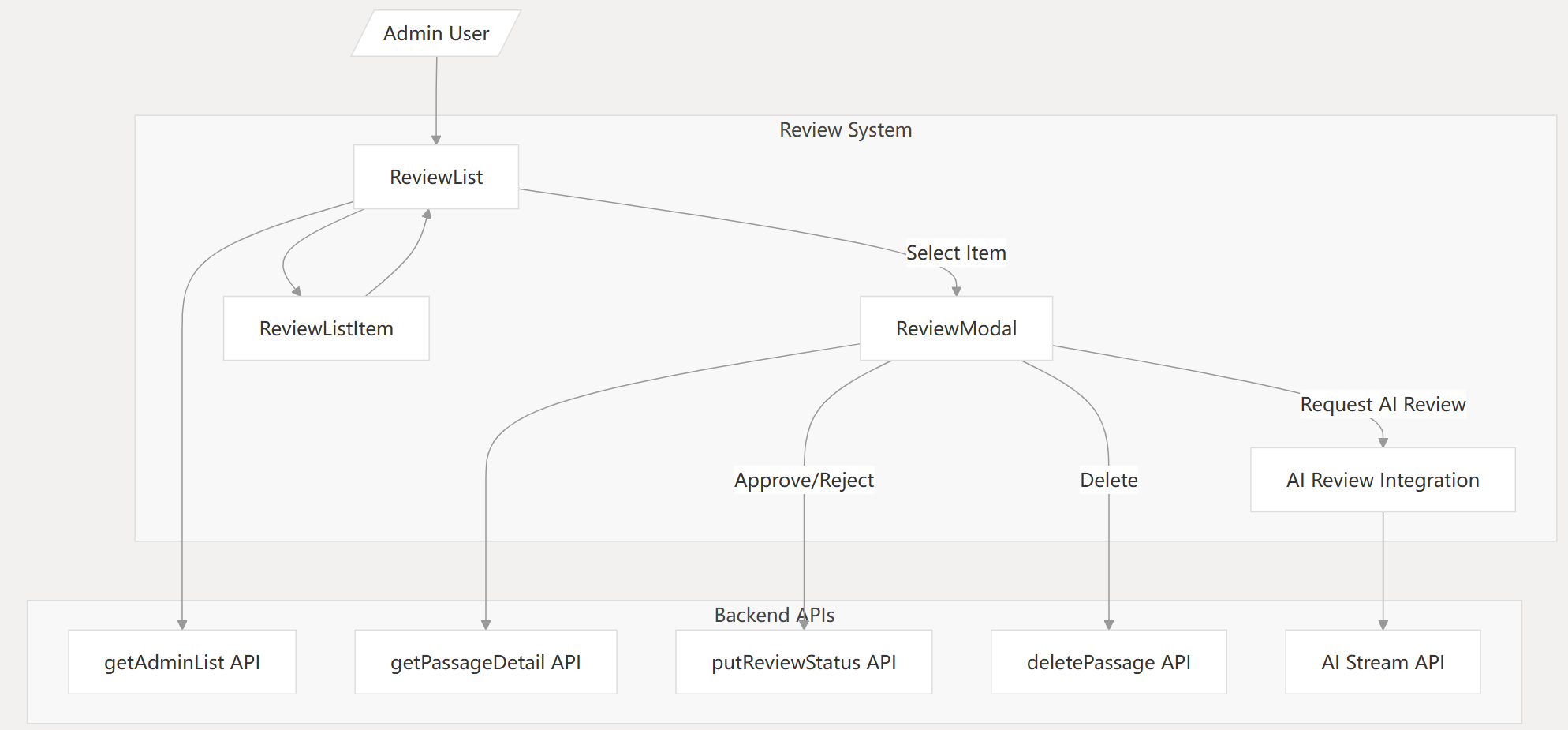Click the Request AI Review edge label
Image resolution: width=1568 pixels, height=730 pixels.
[x=1382, y=404]
